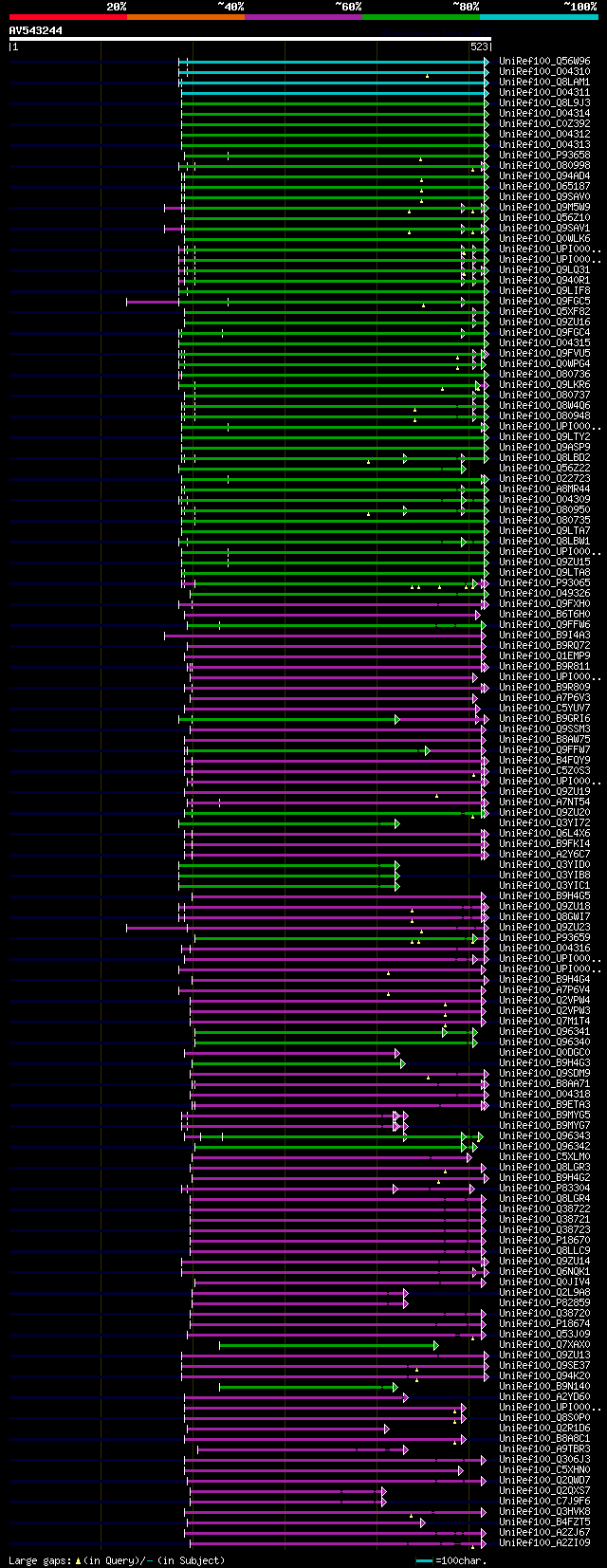Viewport: 607px width, 1568px height.
Task: Click the UniRef100_A9TBR3 label
Action: [544, 1448]
